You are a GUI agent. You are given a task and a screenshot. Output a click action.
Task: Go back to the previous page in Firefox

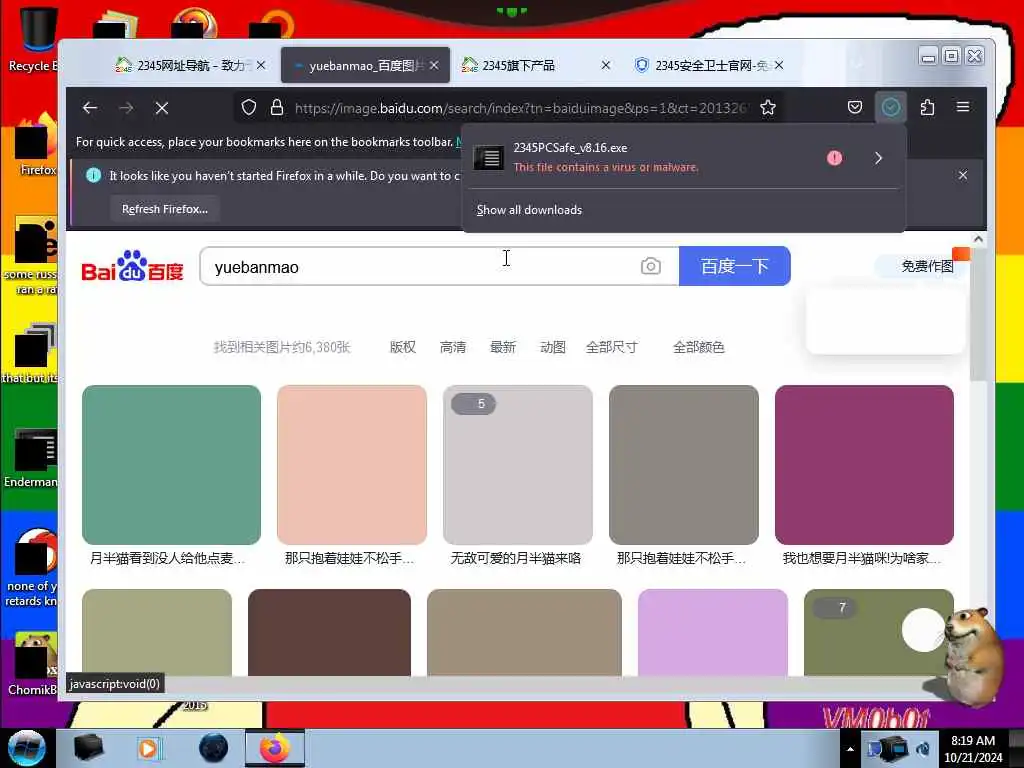pos(90,108)
